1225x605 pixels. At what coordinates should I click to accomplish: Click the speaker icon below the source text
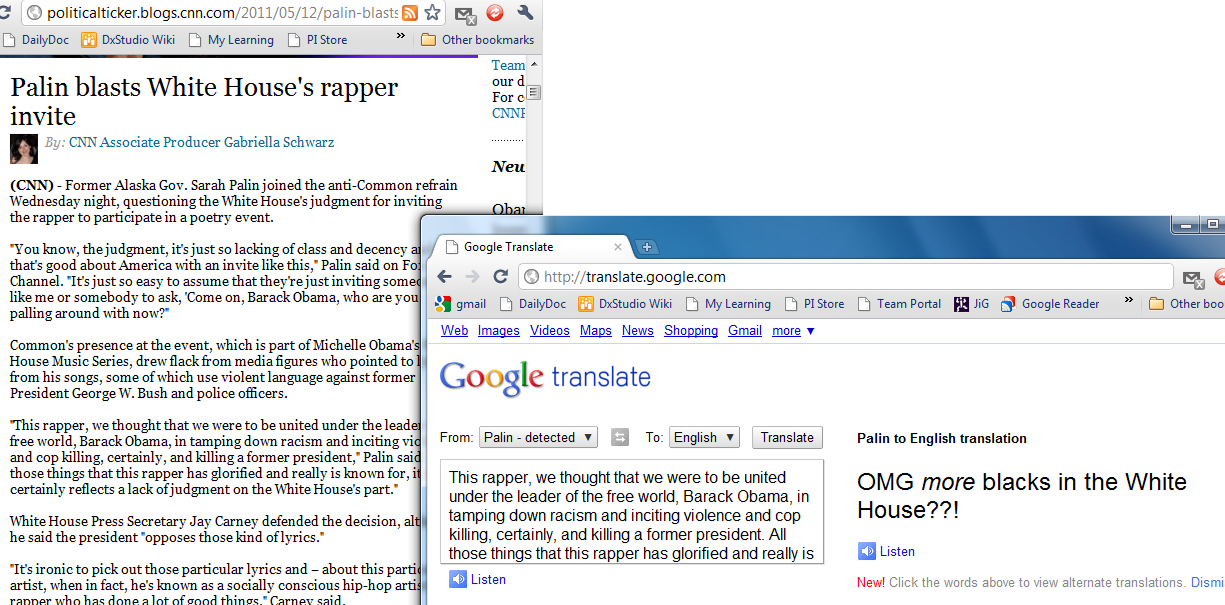(458, 579)
